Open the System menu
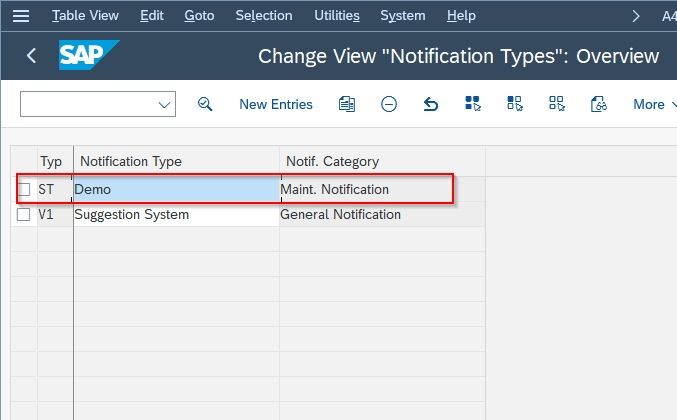 coord(402,16)
